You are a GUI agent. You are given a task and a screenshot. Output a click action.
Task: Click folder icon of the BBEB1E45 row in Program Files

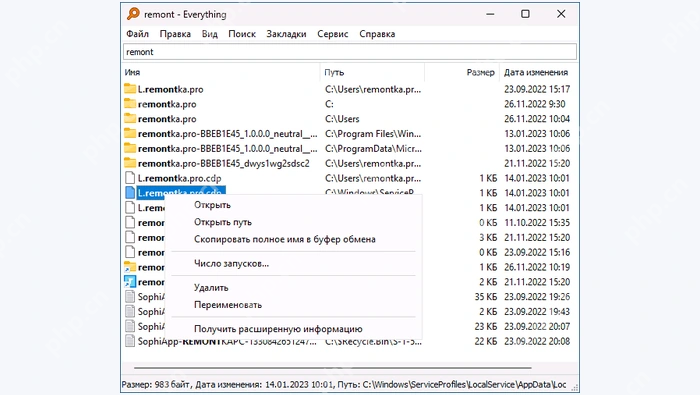click(130, 133)
